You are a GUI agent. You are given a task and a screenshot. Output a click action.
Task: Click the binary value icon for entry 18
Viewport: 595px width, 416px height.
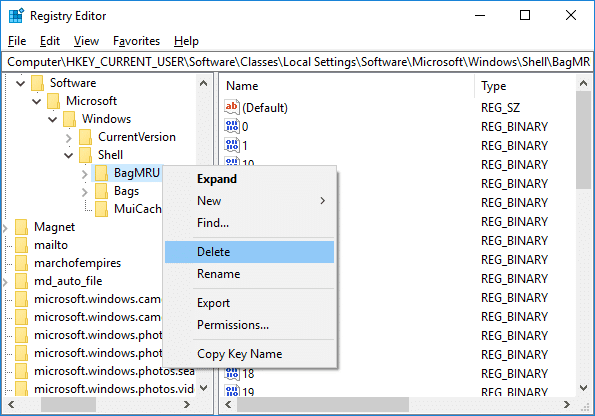pos(231,373)
